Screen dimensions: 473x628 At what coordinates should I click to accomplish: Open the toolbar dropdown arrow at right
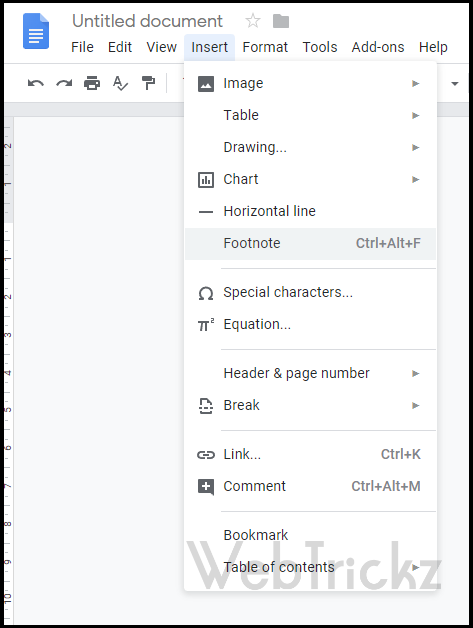[x=455, y=84]
